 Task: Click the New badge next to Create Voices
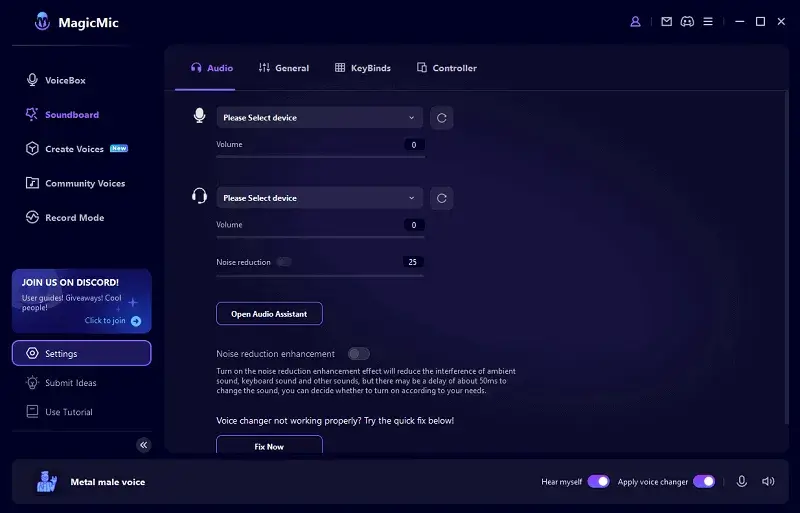click(x=119, y=149)
